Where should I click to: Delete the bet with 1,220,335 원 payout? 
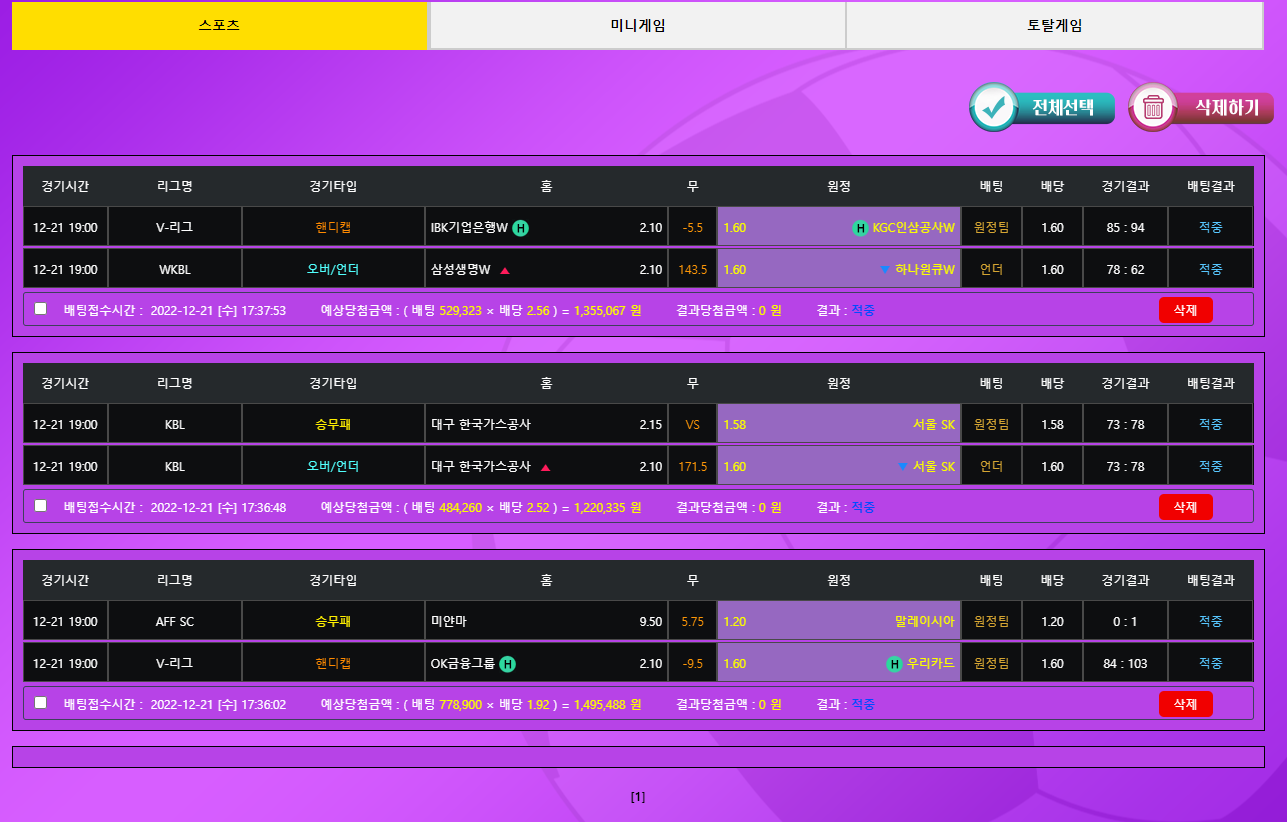pos(1185,507)
